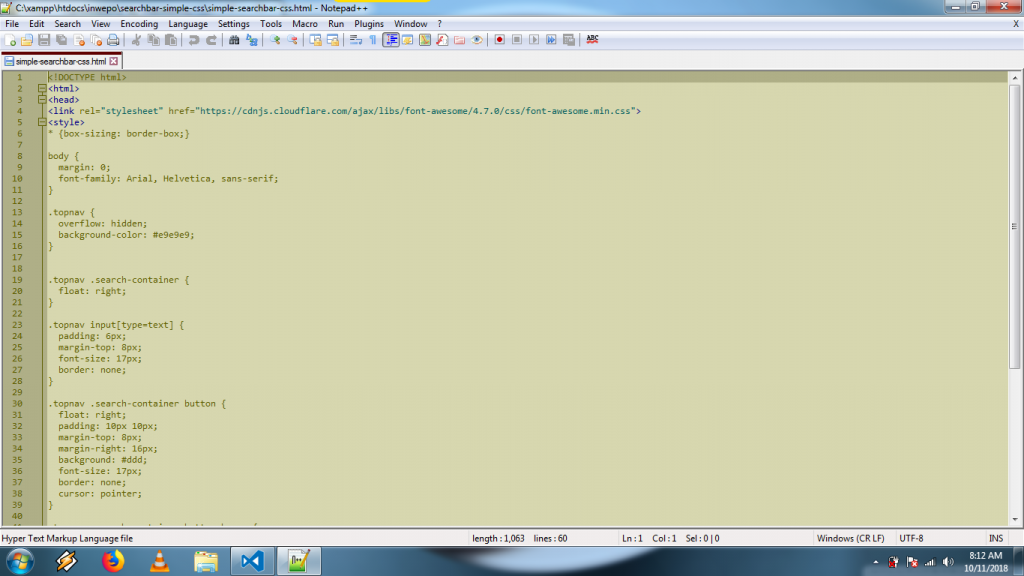
Task: Click the UTF-8 encoding status entry
Action: 911,538
